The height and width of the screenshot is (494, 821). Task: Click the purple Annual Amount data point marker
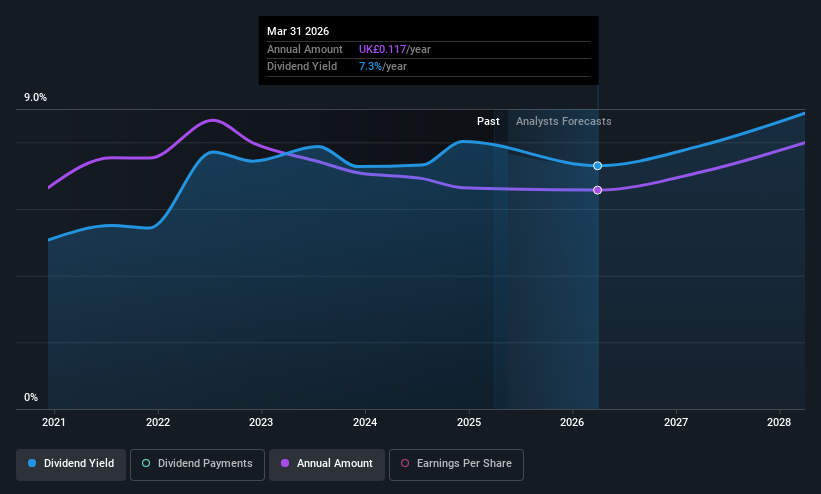597,190
